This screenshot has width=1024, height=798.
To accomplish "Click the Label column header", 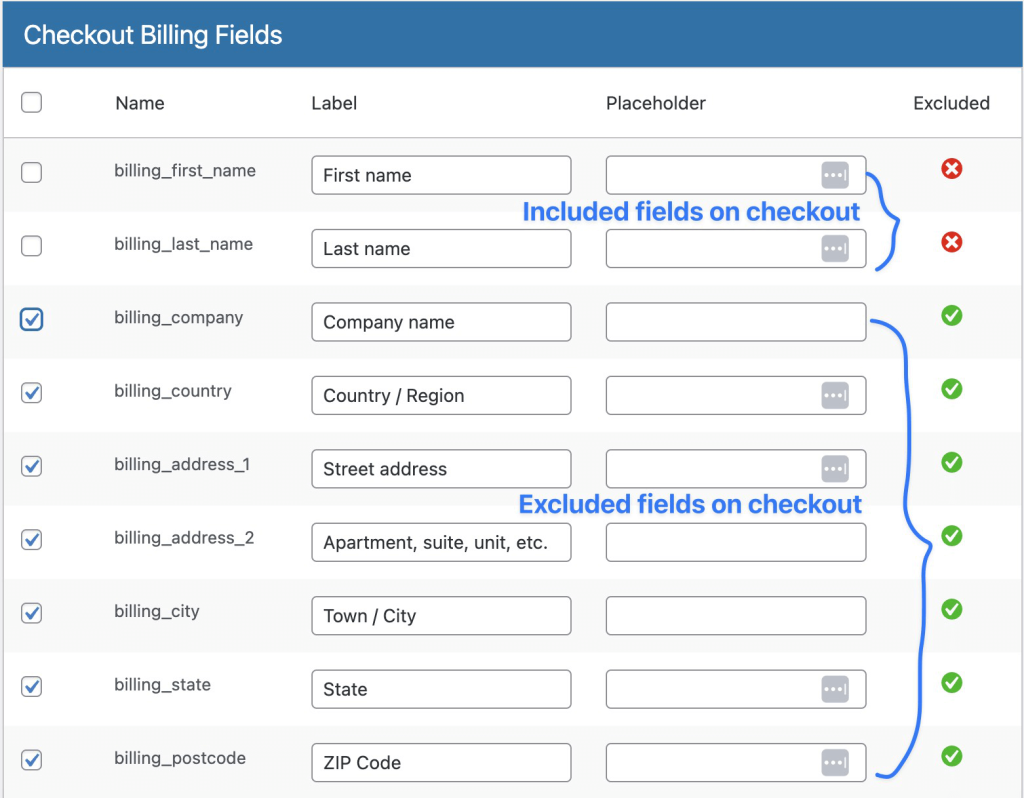I will tap(334, 103).
